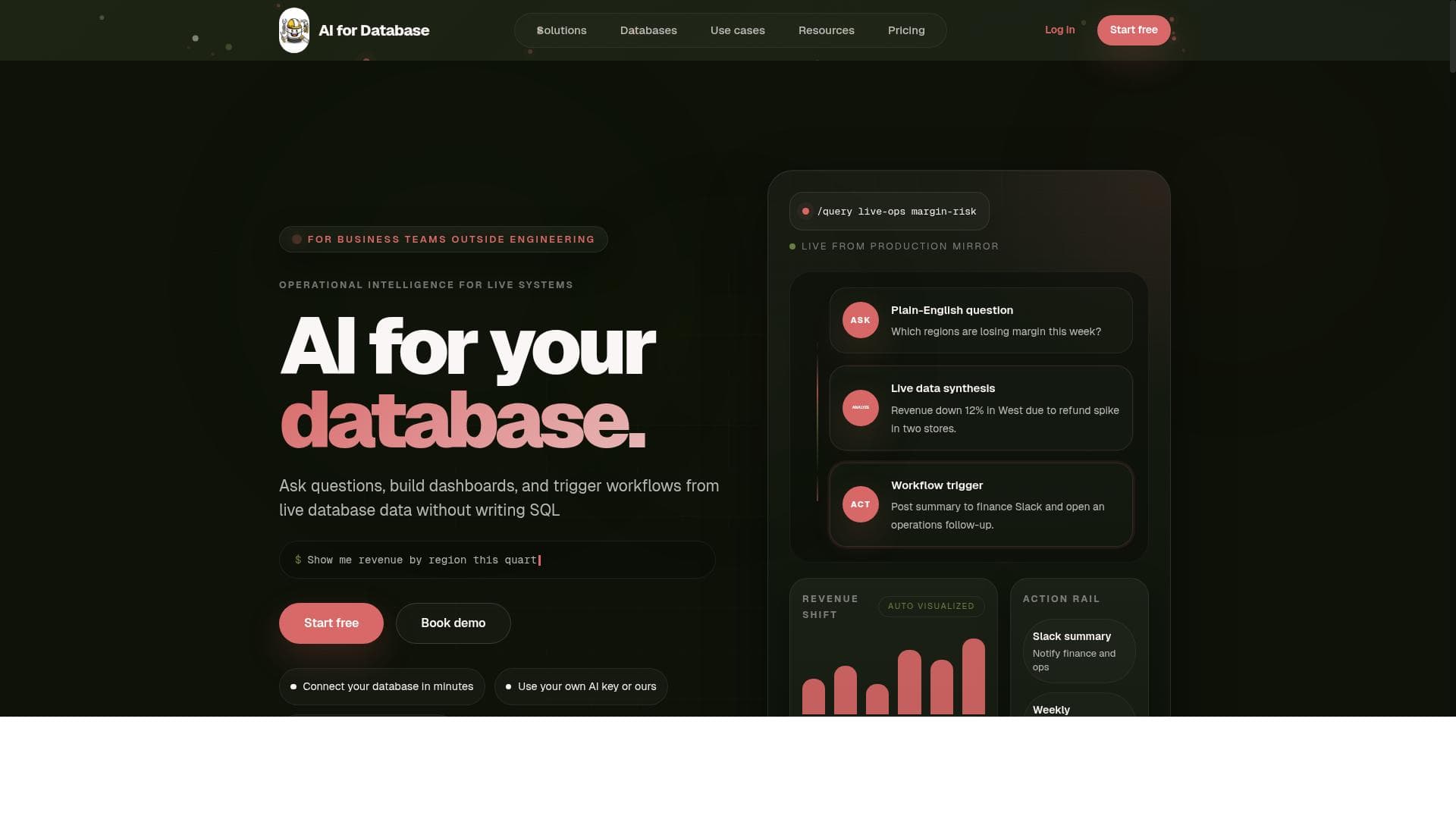
Task: Click the Live data synthesis analyze icon
Action: pos(860,408)
